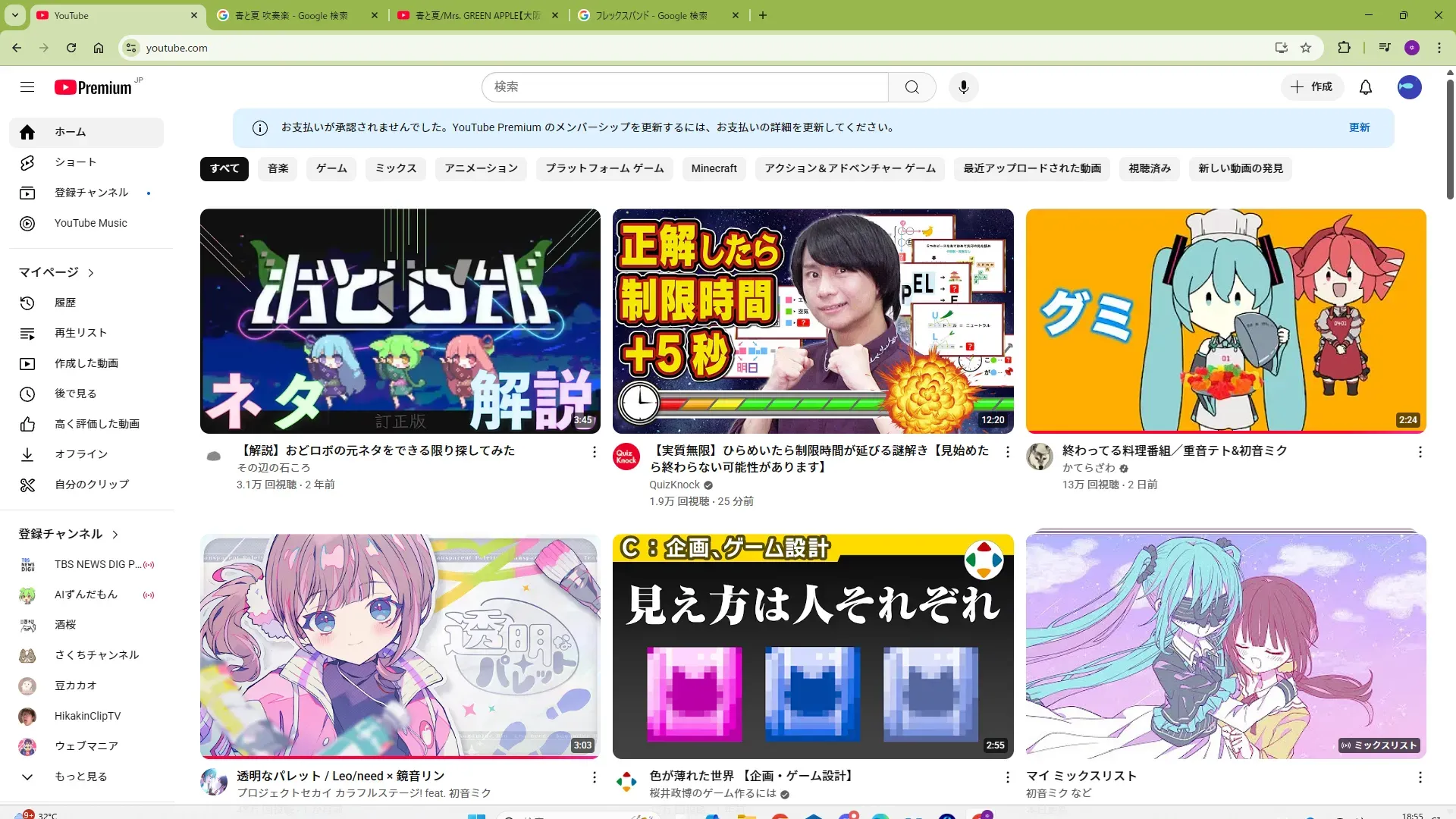Select the 音楽 filter chip
1456x819 pixels.
[278, 168]
